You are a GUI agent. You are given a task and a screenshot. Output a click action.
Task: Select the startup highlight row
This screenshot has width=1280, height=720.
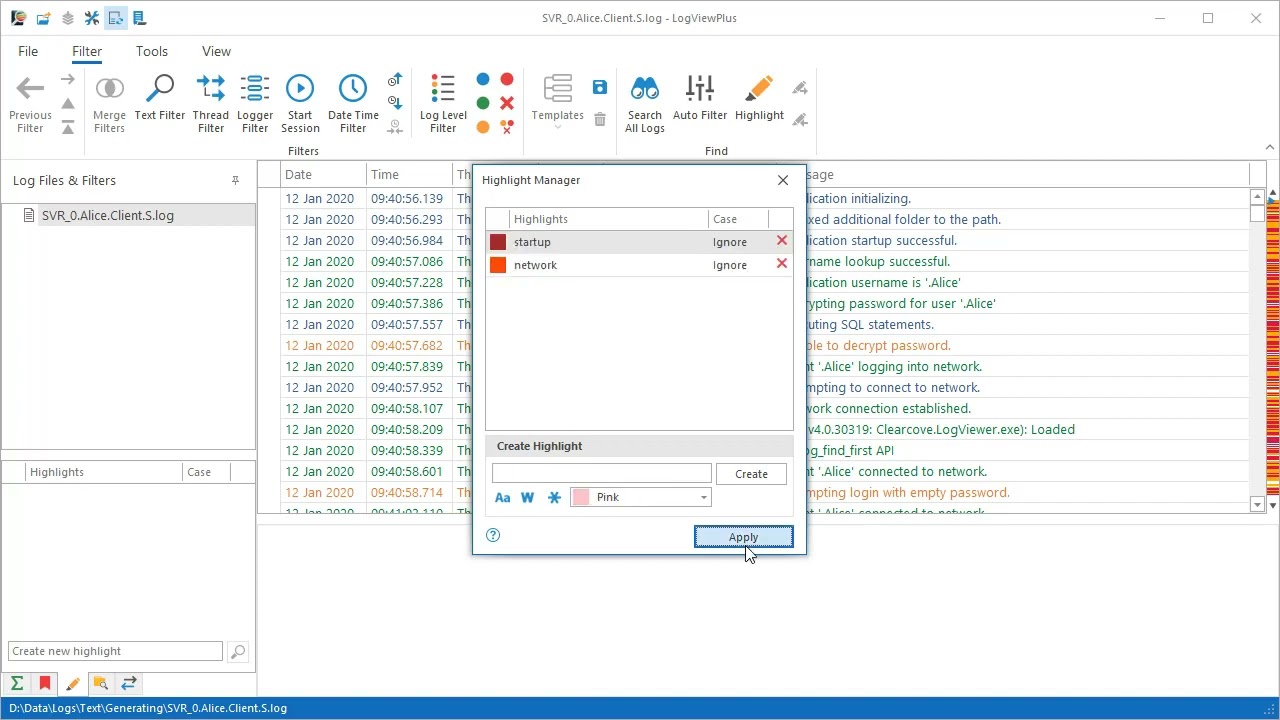click(639, 242)
